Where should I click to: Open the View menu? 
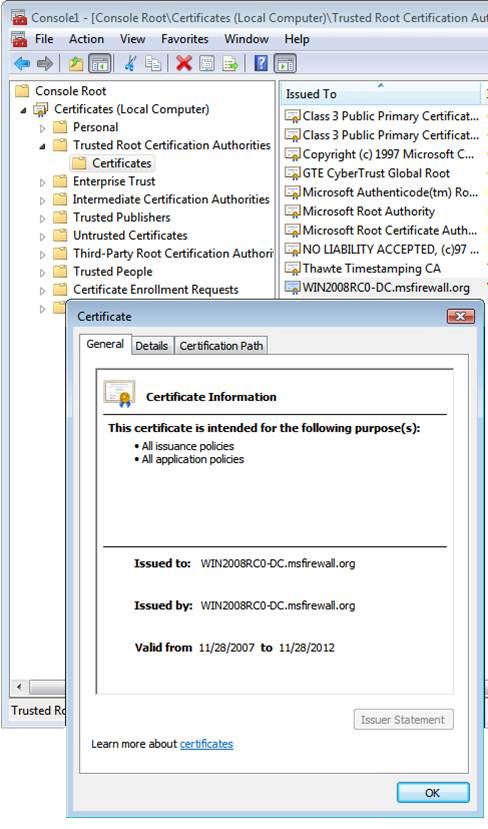click(132, 39)
